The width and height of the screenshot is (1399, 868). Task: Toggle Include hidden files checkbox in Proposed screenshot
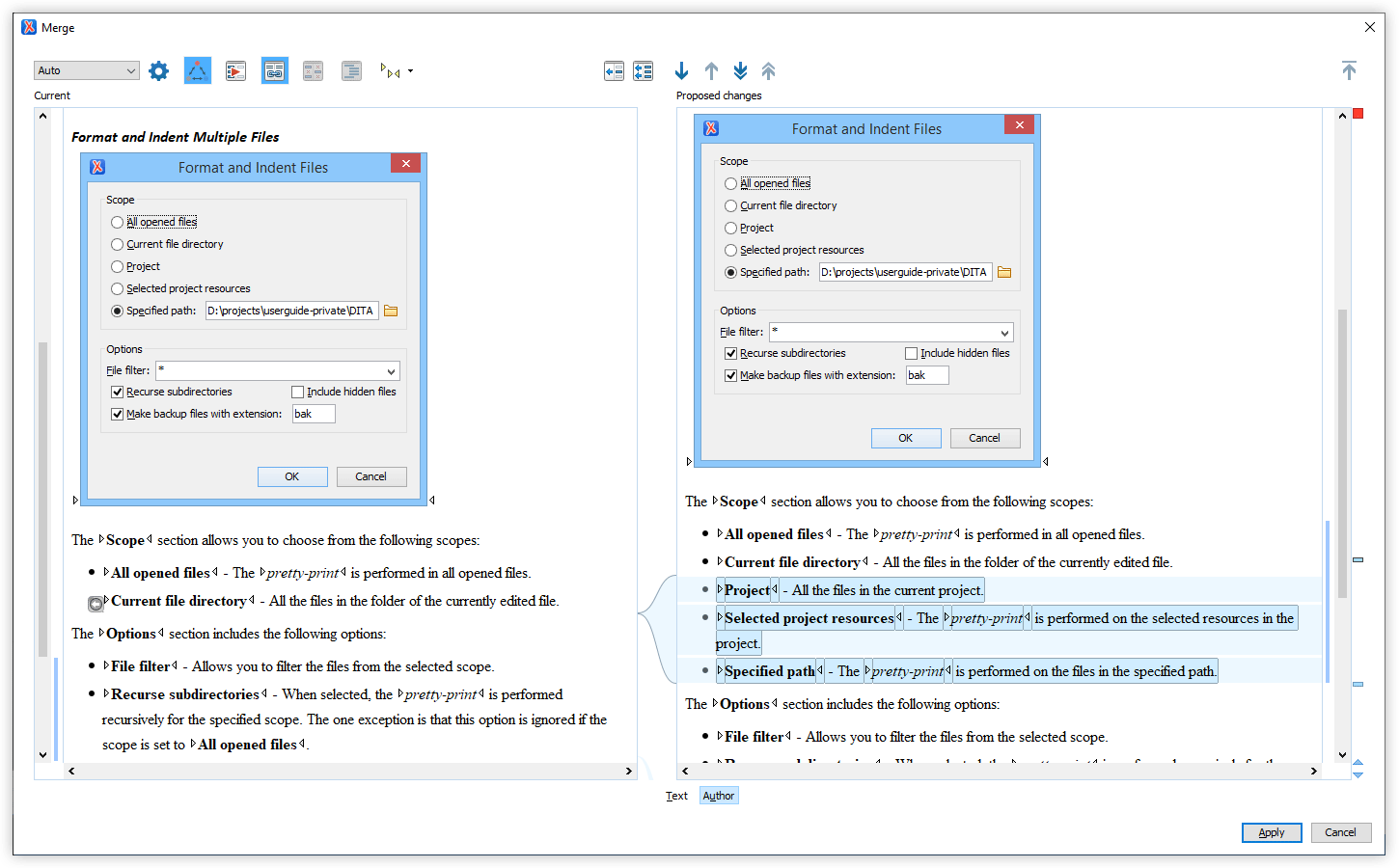point(911,353)
